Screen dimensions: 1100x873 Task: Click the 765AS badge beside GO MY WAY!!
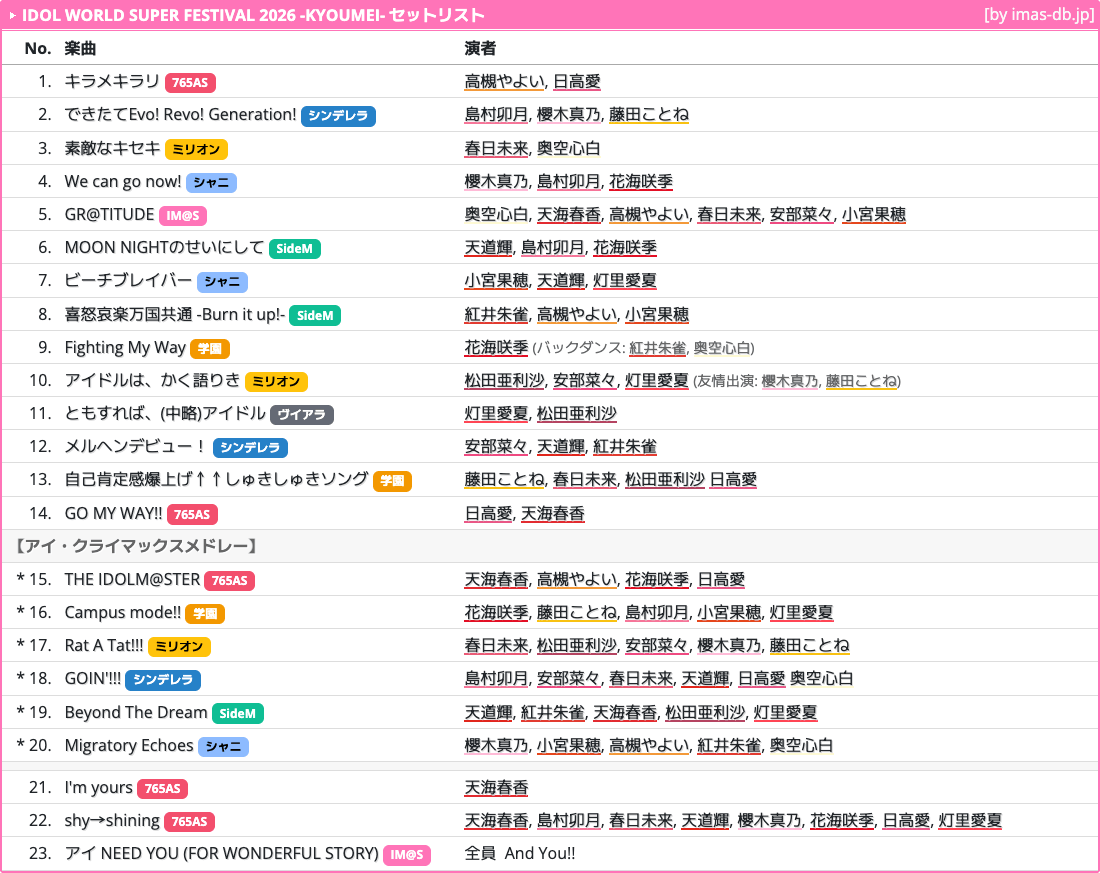(x=192, y=514)
